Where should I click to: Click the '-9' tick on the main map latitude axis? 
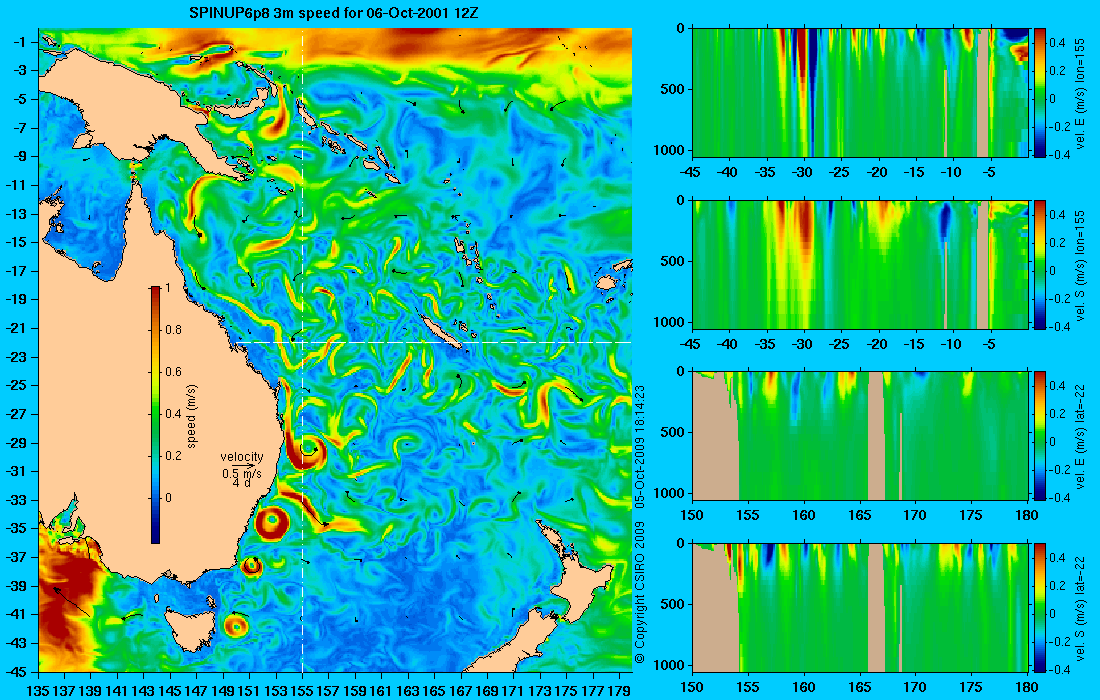19,156
